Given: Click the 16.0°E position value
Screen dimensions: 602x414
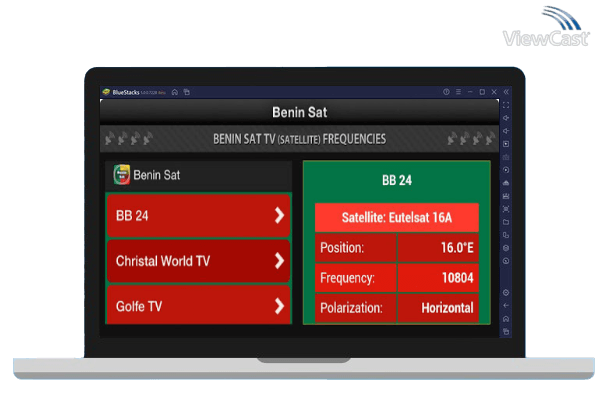Looking at the screenshot, I should click(457, 248).
